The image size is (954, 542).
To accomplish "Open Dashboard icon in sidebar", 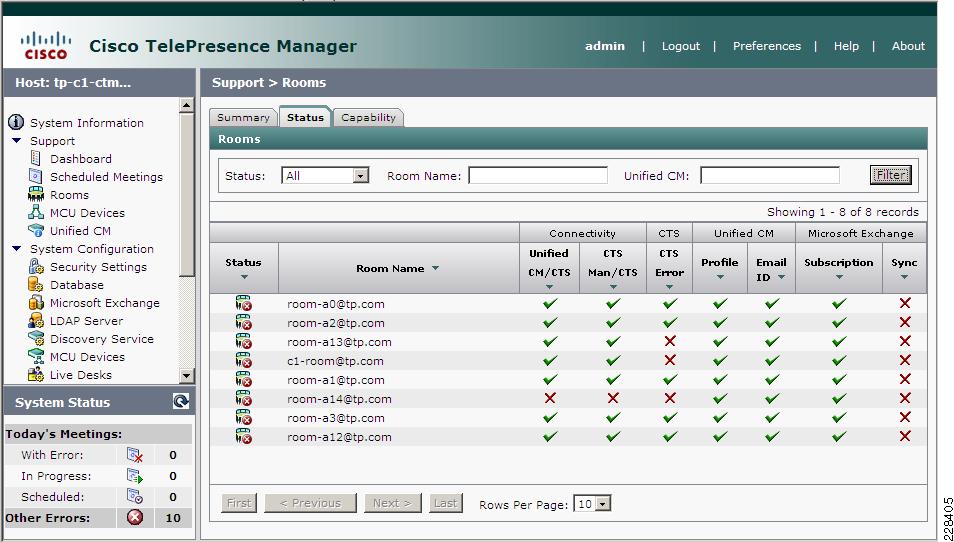I will pos(36,158).
